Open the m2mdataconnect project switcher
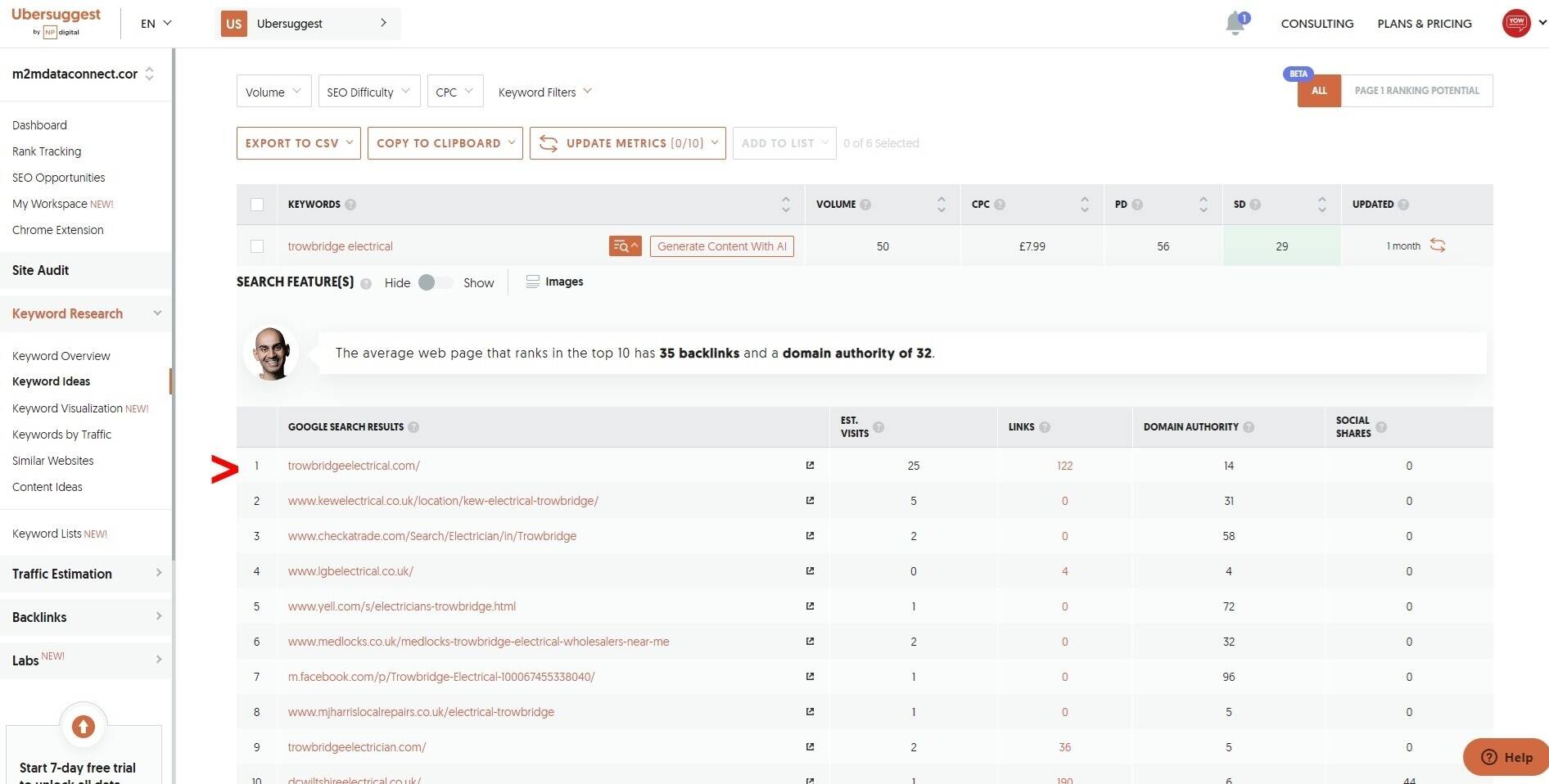Image resolution: width=1549 pixels, height=784 pixels. [83, 74]
